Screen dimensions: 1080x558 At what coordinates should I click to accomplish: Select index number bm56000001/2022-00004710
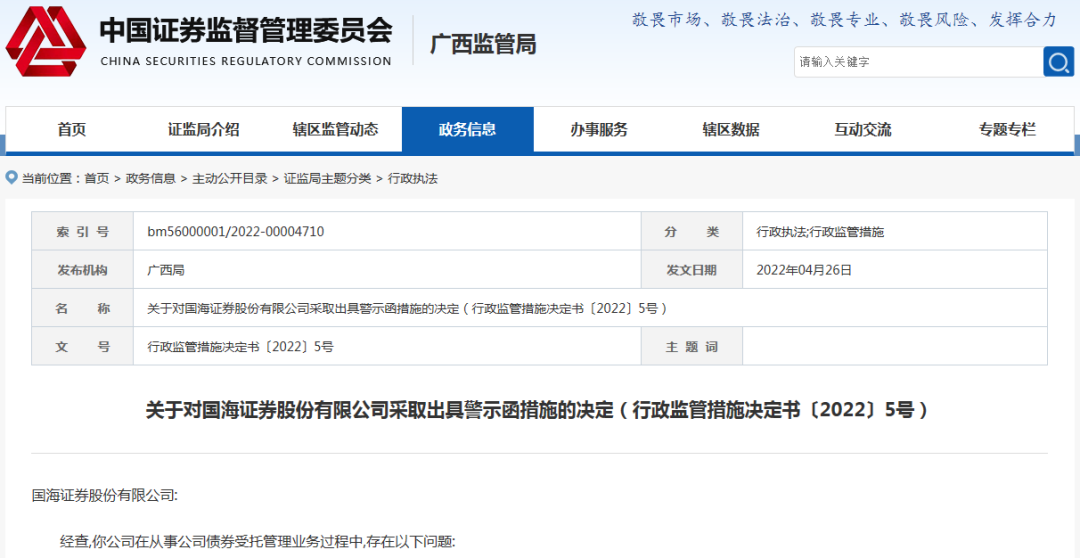click(x=236, y=232)
